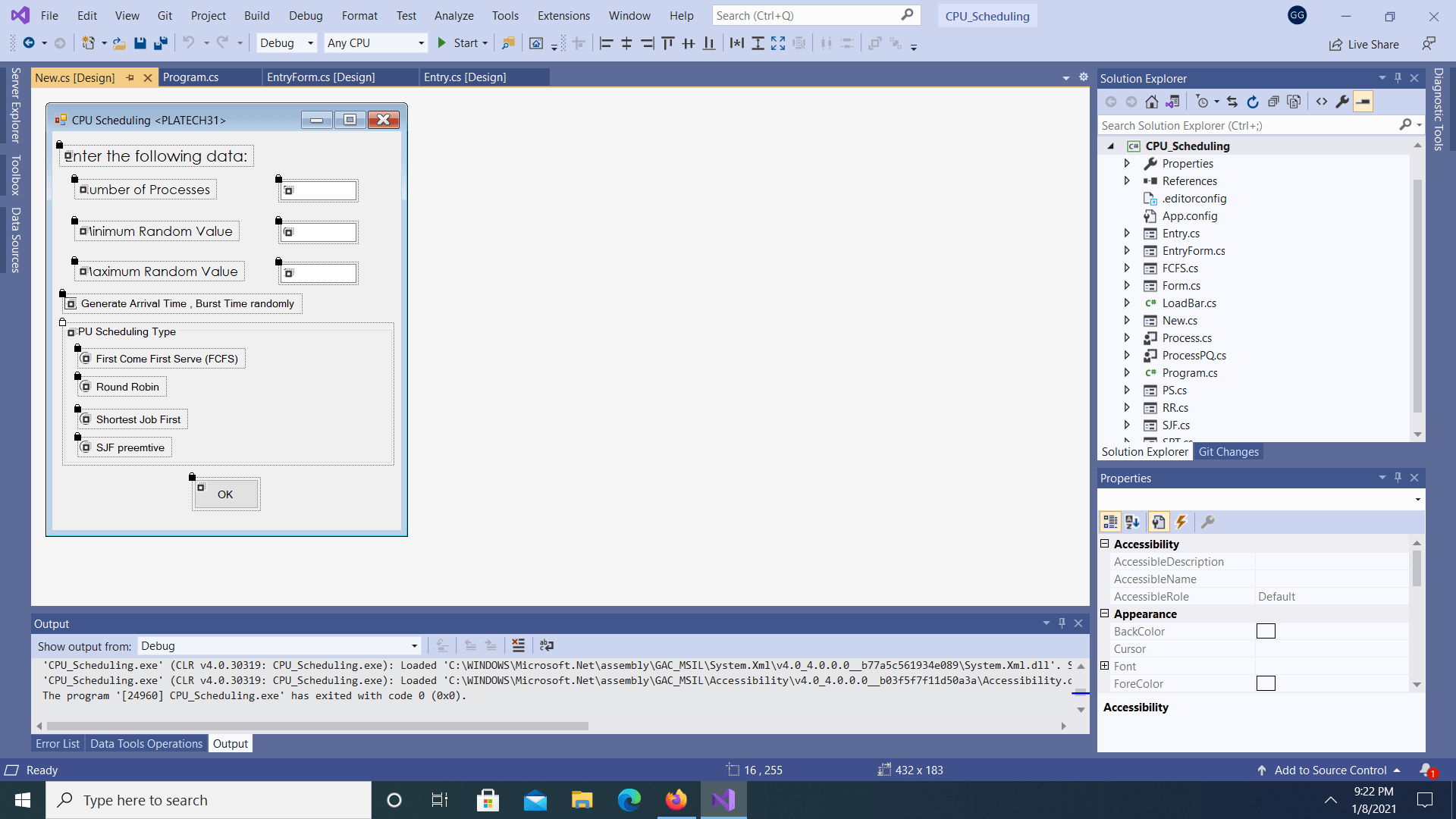The height and width of the screenshot is (819, 1456).
Task: Select the Round Robin radio button
Action: 86,387
